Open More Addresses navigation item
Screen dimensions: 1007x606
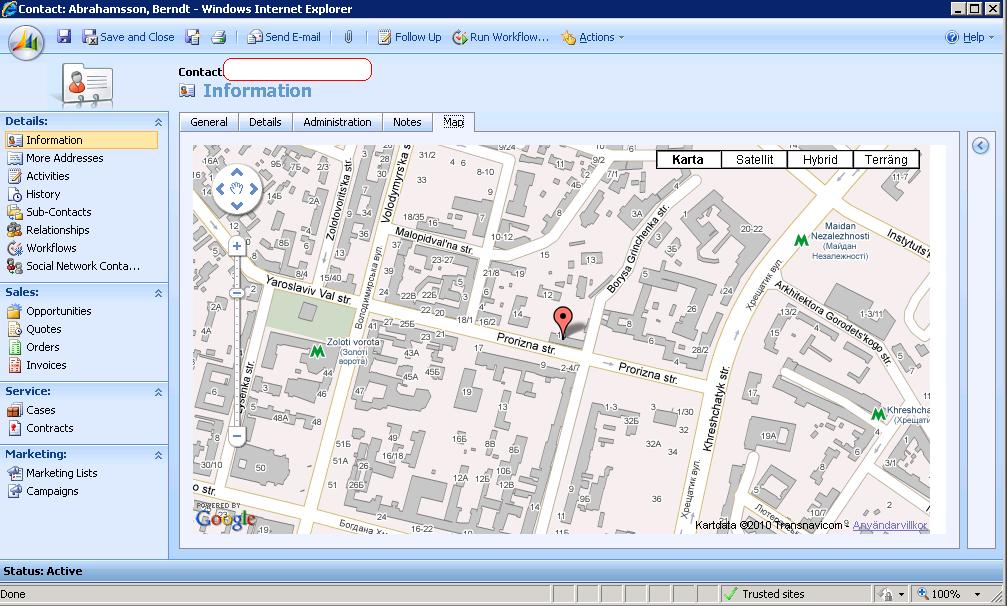[55, 158]
